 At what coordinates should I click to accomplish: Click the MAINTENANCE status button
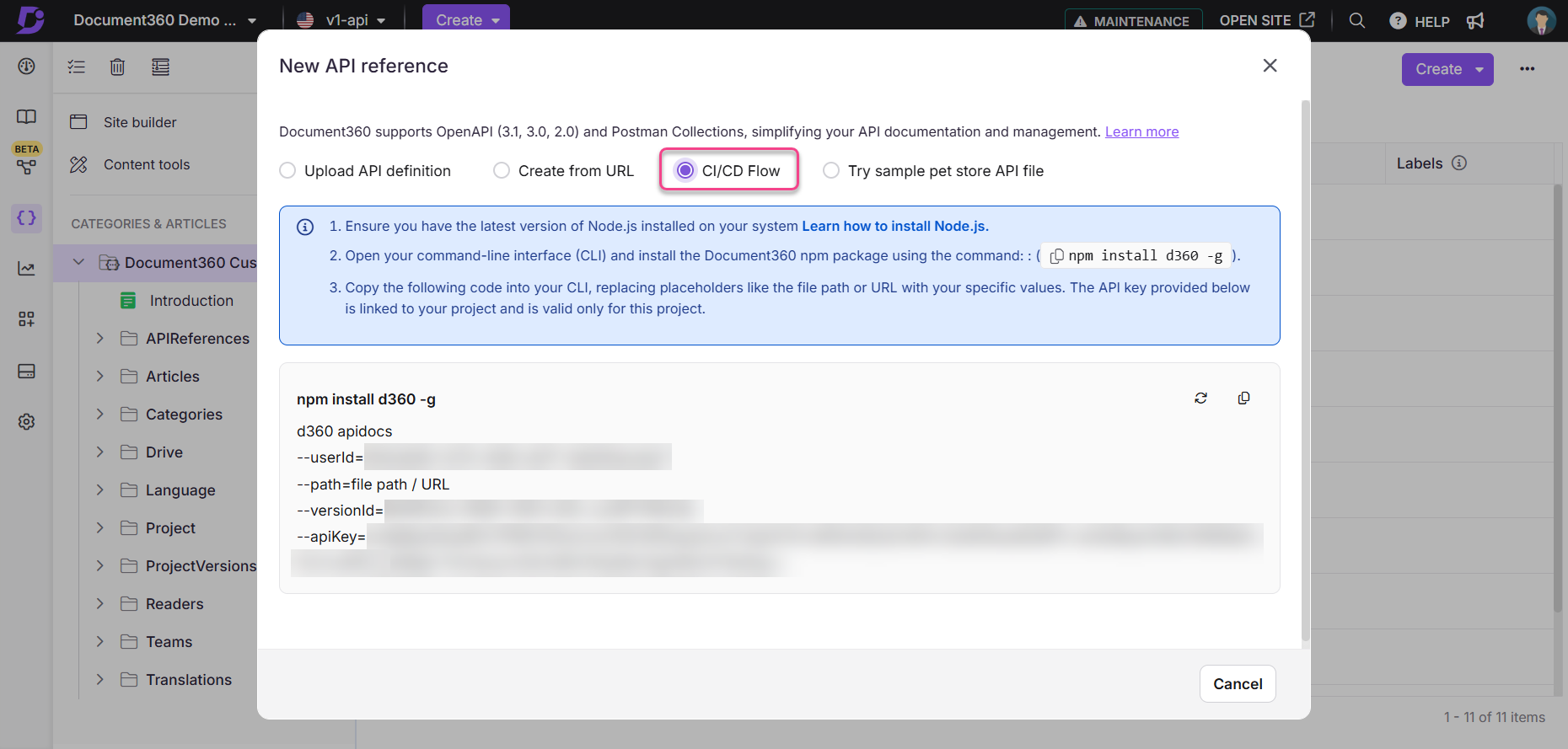click(x=1132, y=21)
